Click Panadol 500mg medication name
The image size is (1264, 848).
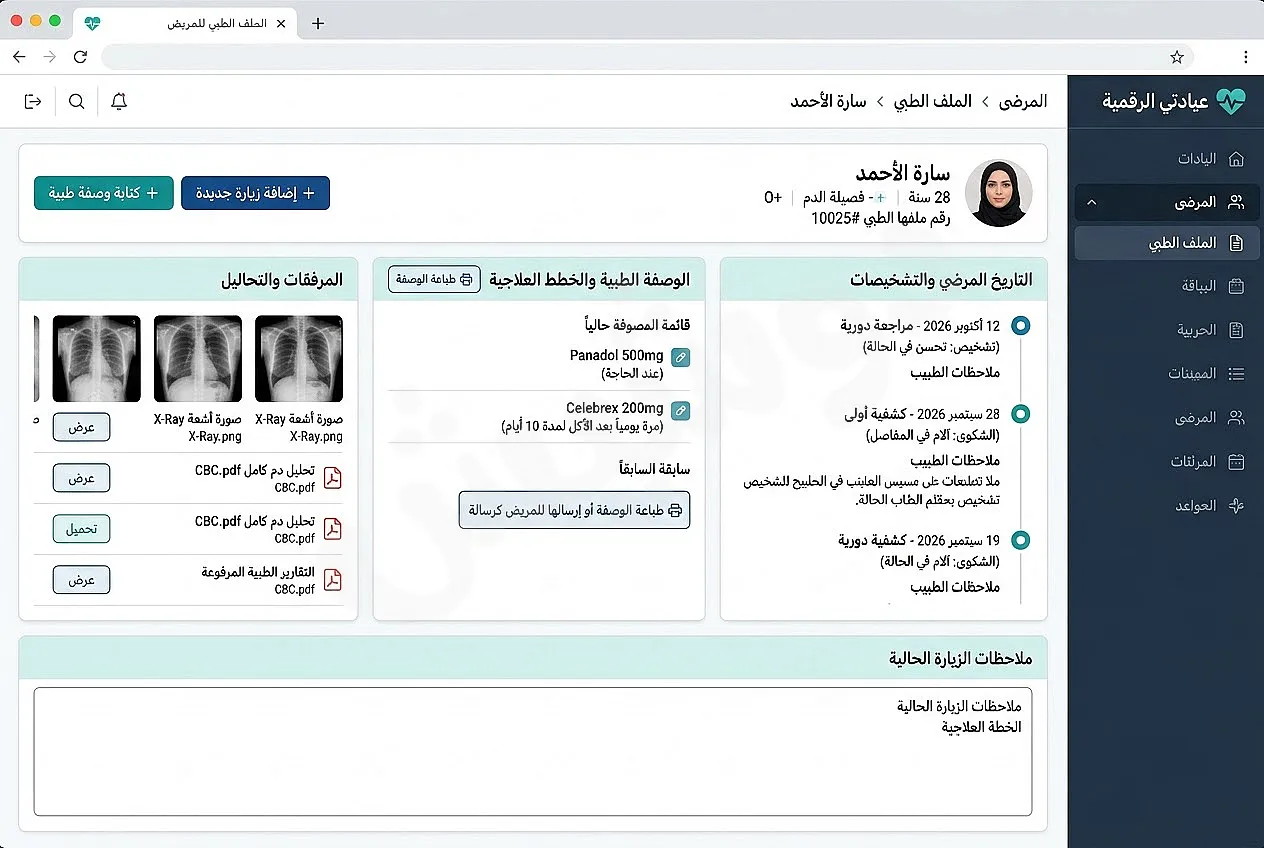pos(616,356)
